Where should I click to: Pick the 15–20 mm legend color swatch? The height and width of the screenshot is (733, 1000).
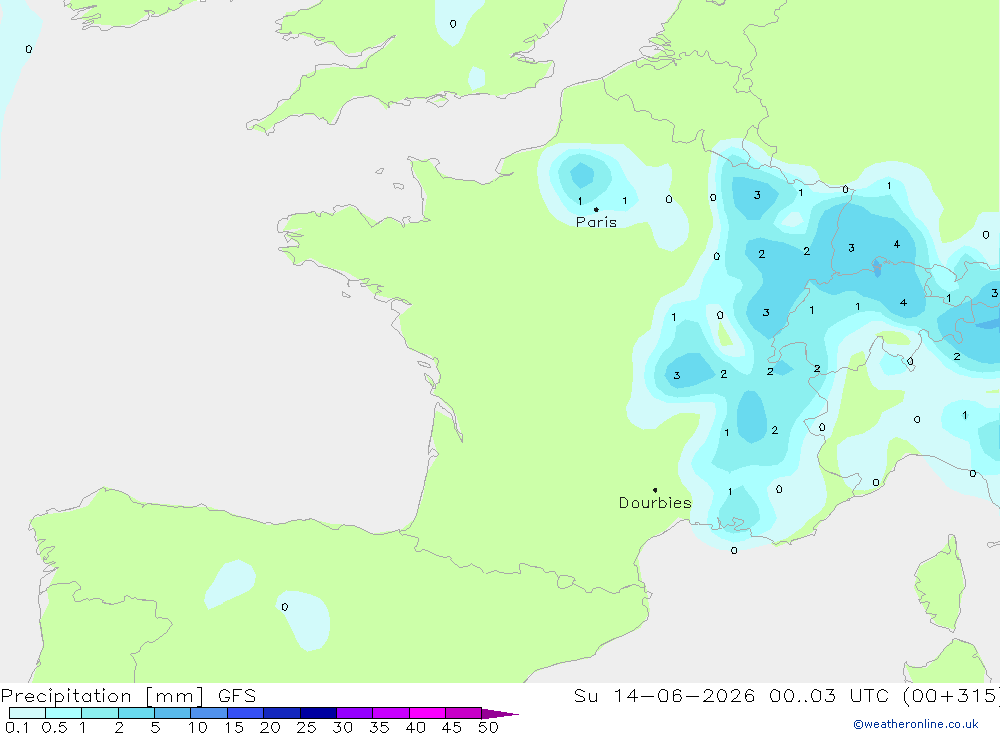[245, 713]
